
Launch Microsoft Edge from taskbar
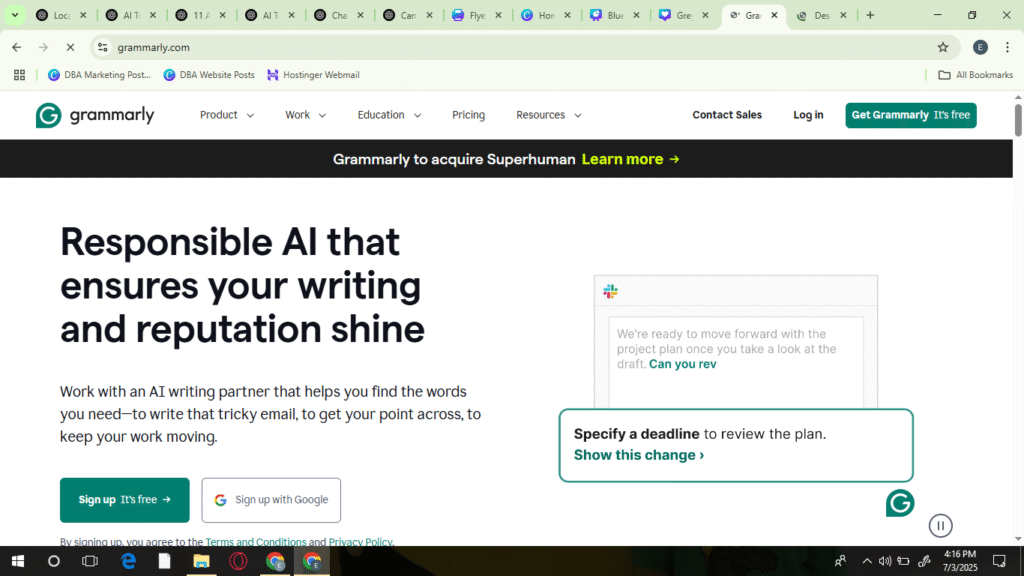tap(129, 561)
